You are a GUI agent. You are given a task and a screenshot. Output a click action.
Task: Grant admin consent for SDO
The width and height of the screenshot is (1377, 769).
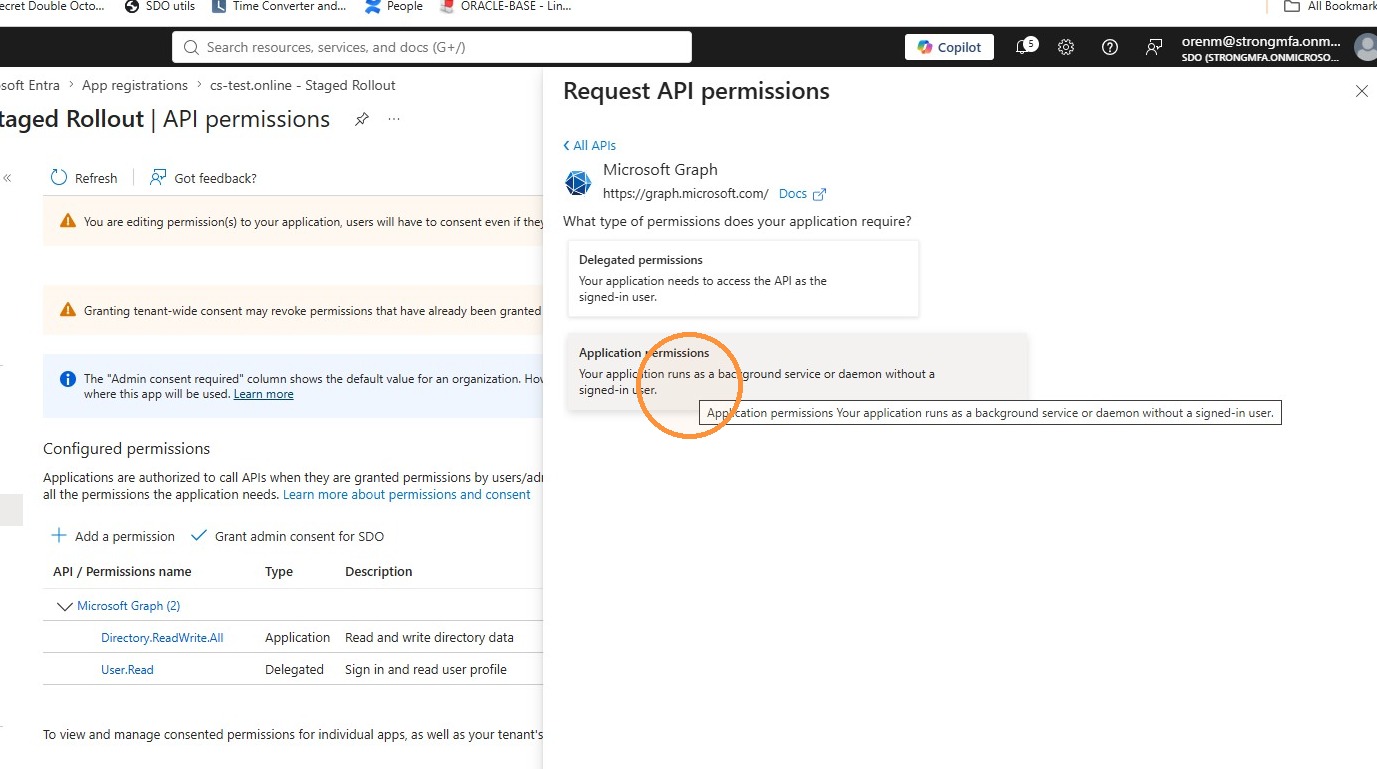[x=287, y=536]
